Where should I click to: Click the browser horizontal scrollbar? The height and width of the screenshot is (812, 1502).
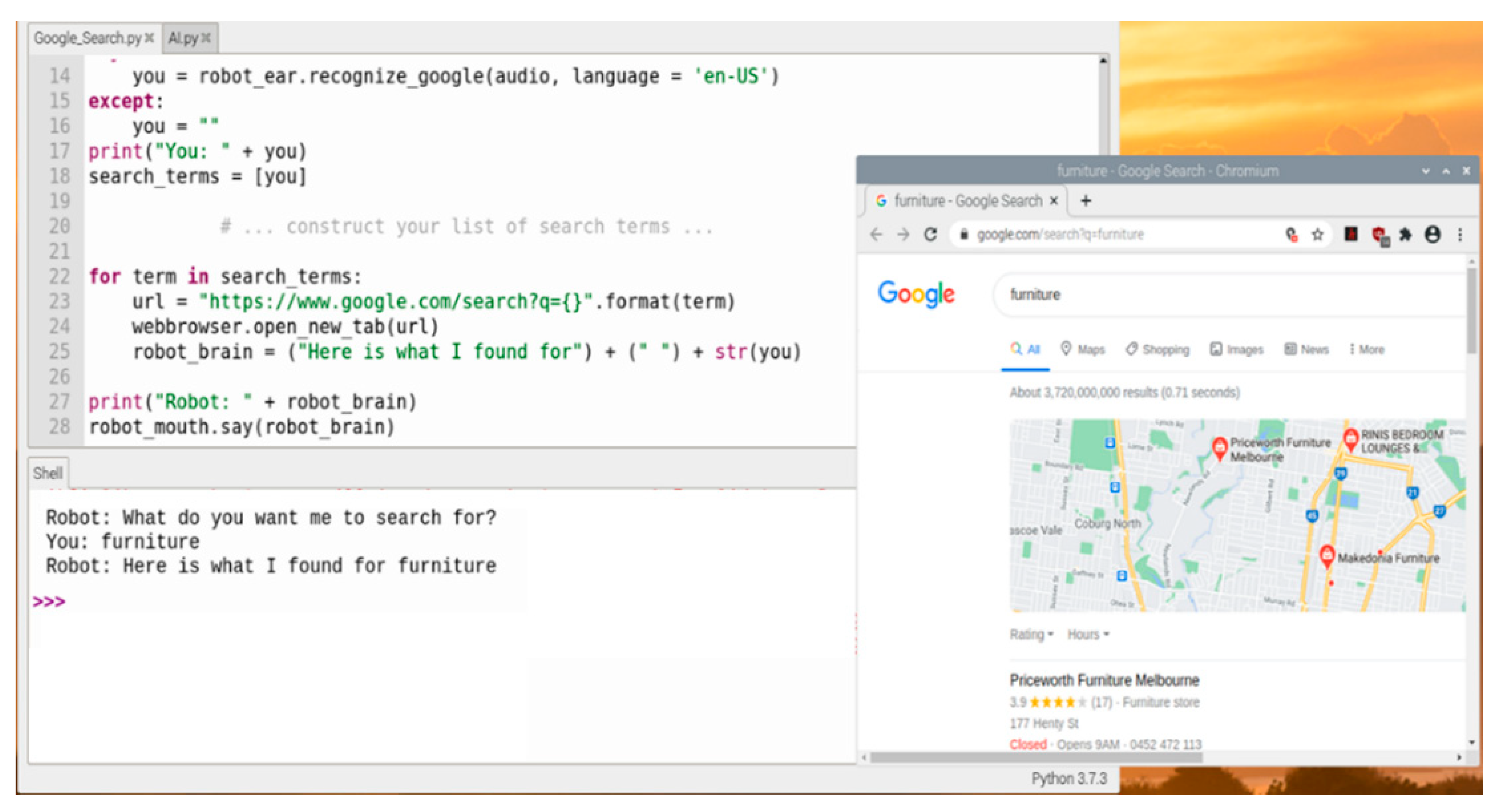coord(1036,757)
